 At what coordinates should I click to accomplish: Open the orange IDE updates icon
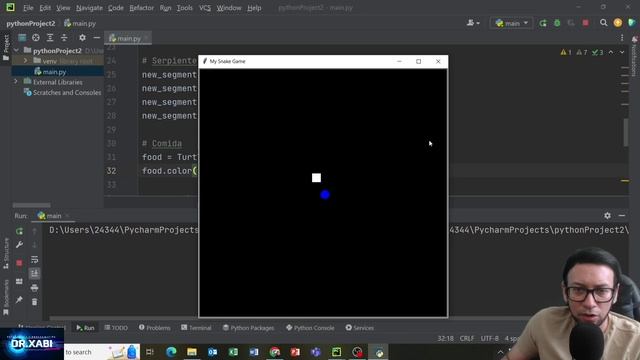point(618,23)
